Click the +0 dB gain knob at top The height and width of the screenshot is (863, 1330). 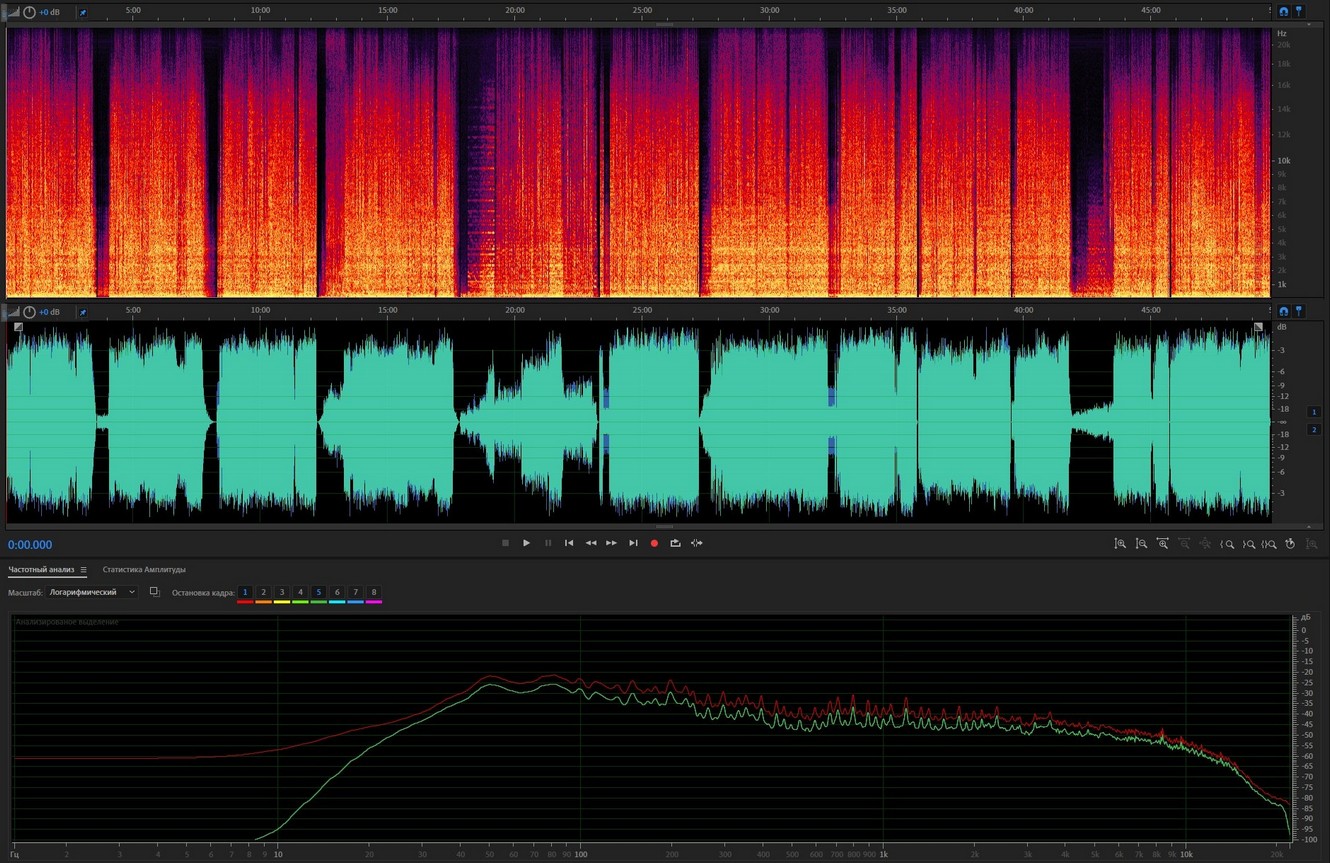click(x=29, y=12)
